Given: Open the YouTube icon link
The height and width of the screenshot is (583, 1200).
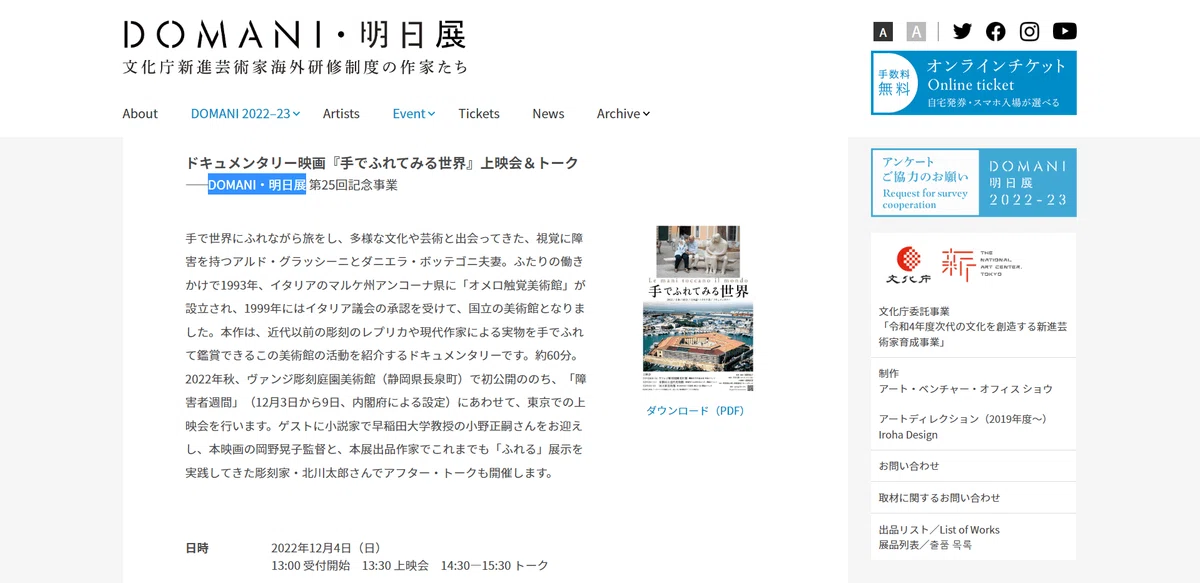Looking at the screenshot, I should [x=1064, y=31].
